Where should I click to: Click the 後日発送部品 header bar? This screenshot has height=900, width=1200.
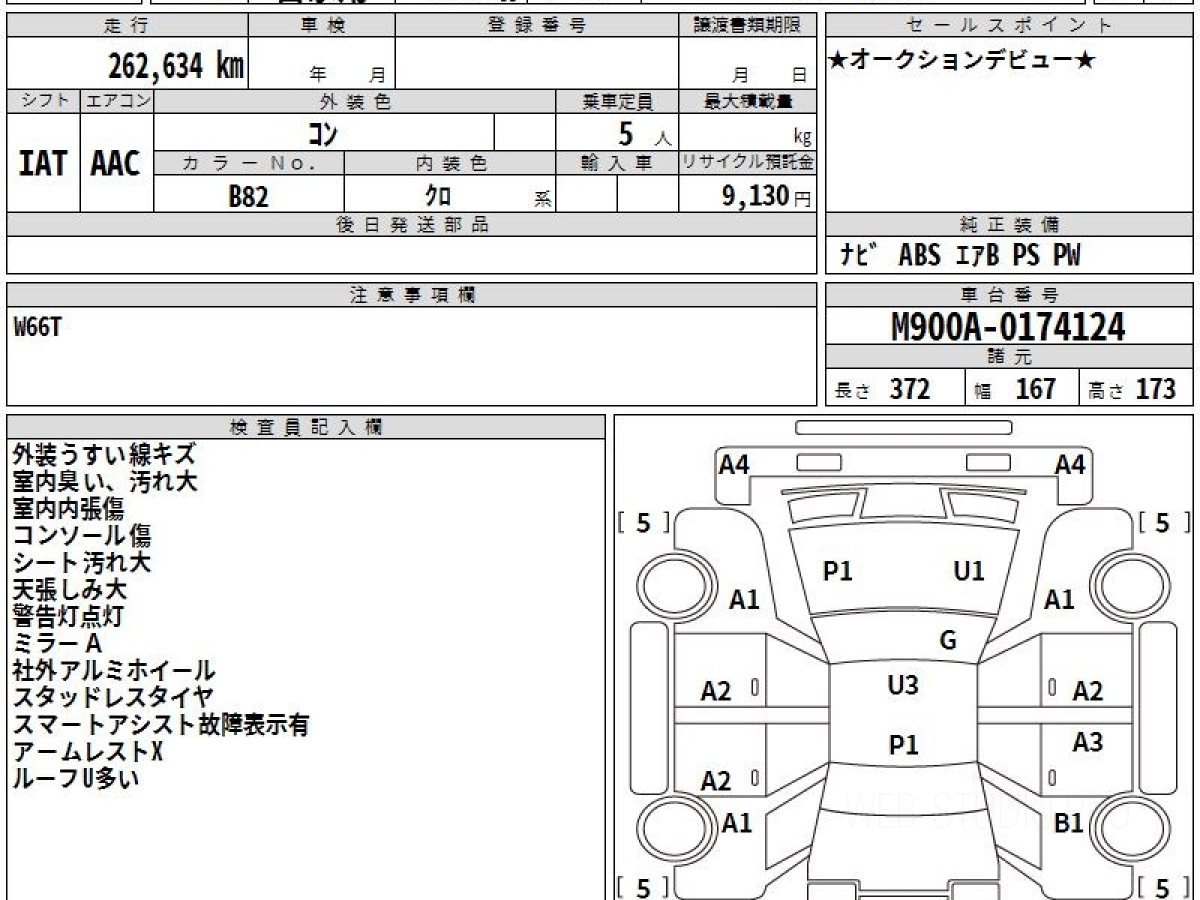coord(412,225)
